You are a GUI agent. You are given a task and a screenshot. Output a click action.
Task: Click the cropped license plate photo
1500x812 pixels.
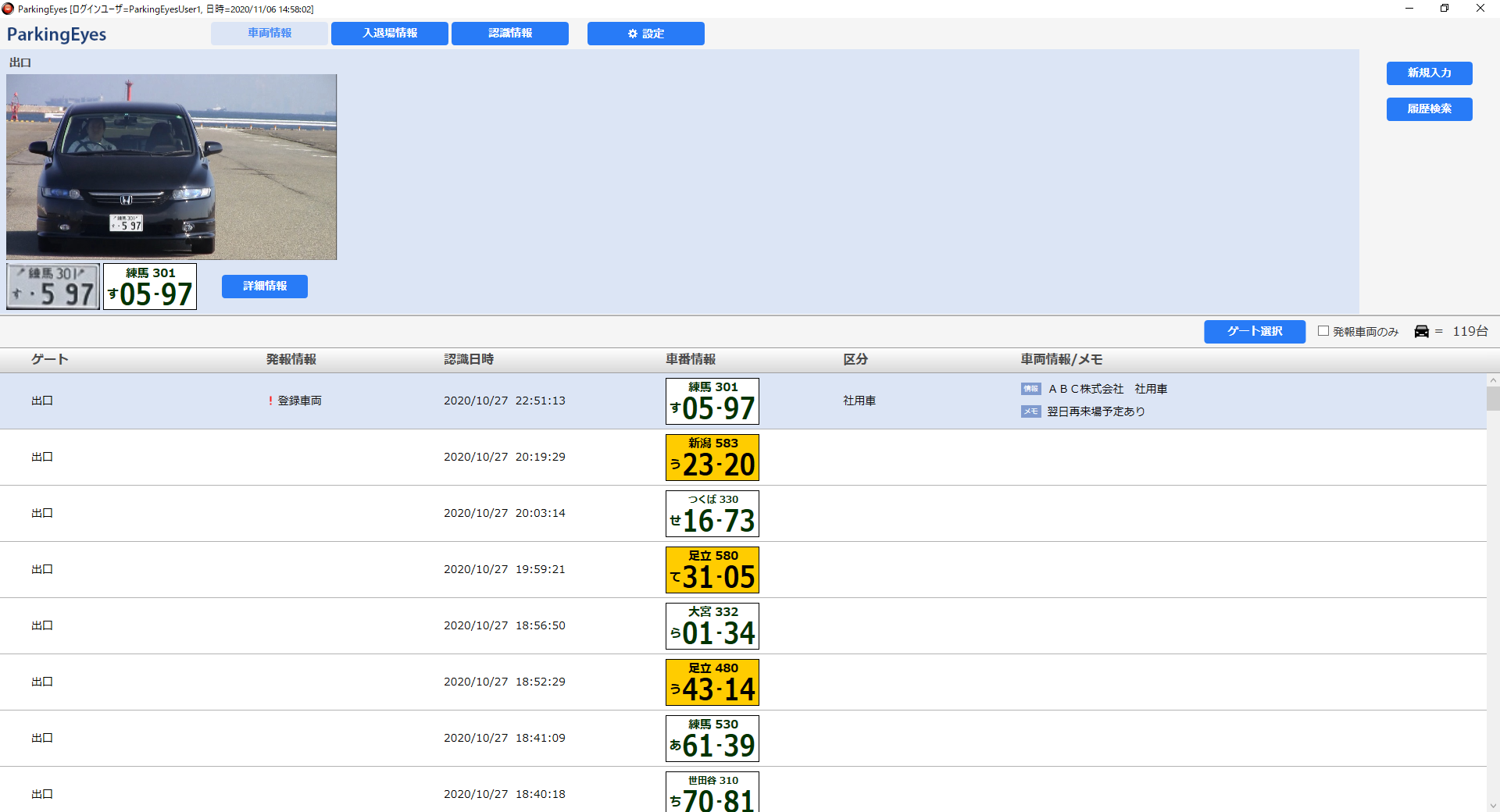pyautogui.click(x=53, y=287)
